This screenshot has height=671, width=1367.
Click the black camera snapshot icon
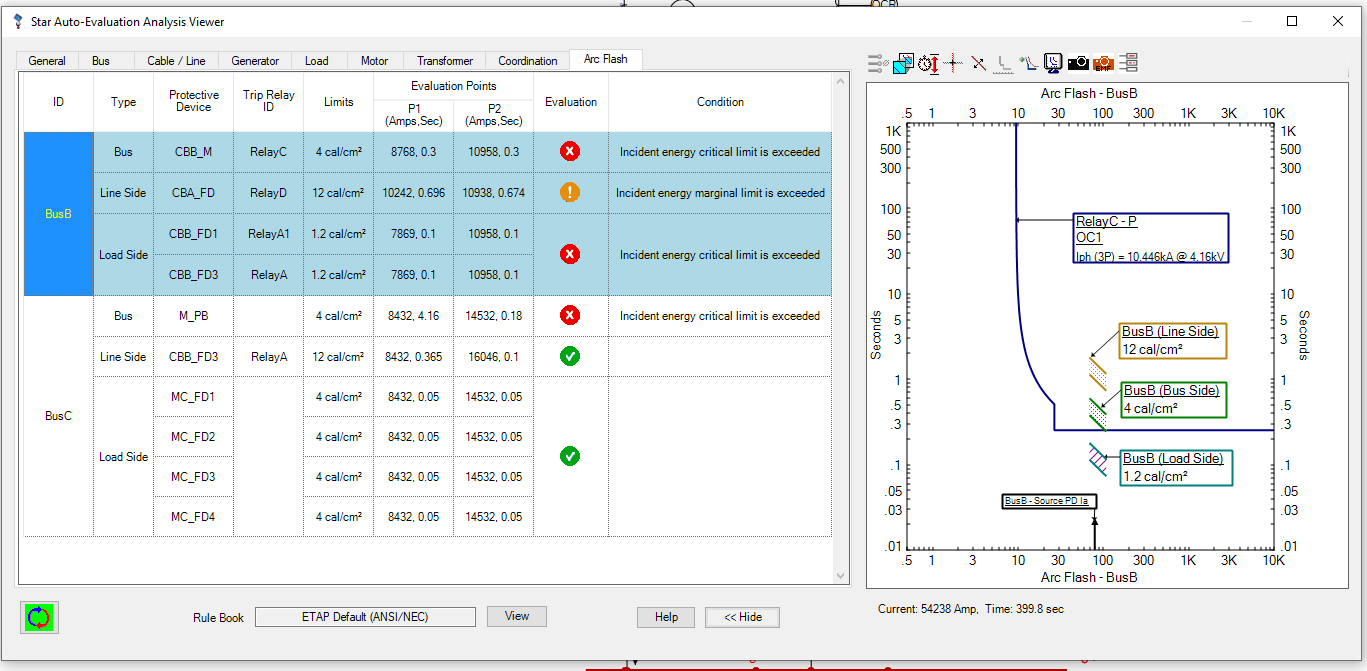(1078, 63)
